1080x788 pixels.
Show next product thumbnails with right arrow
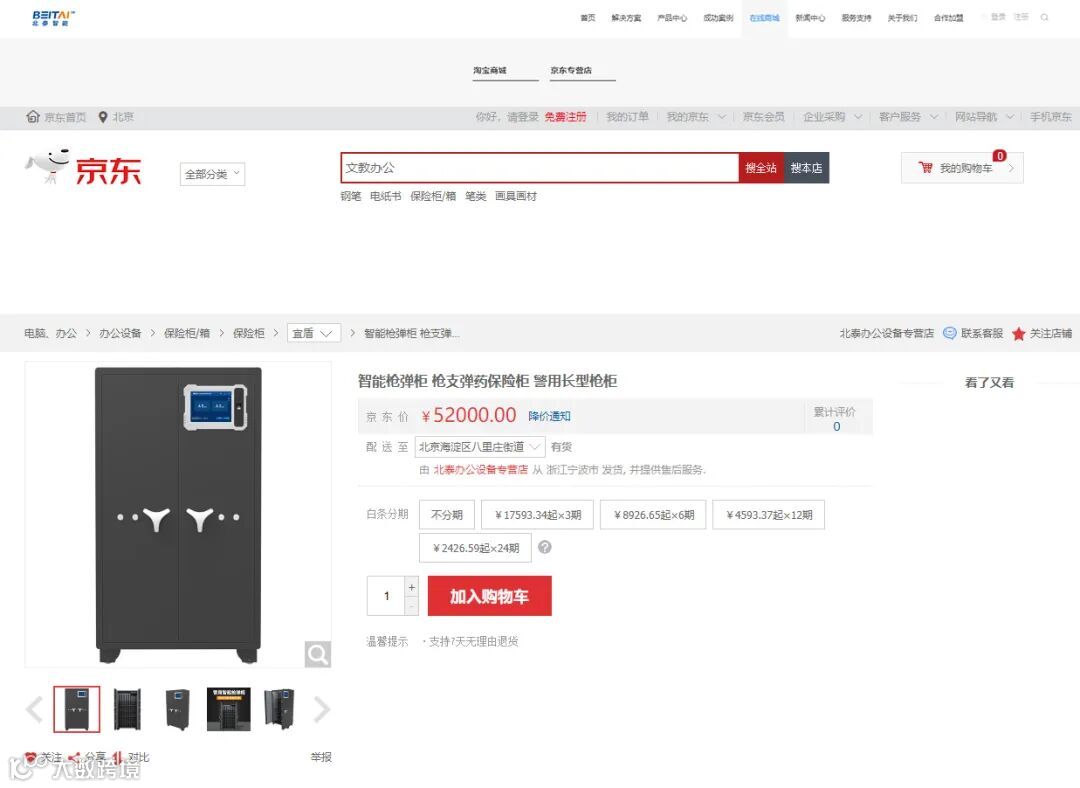pos(321,709)
